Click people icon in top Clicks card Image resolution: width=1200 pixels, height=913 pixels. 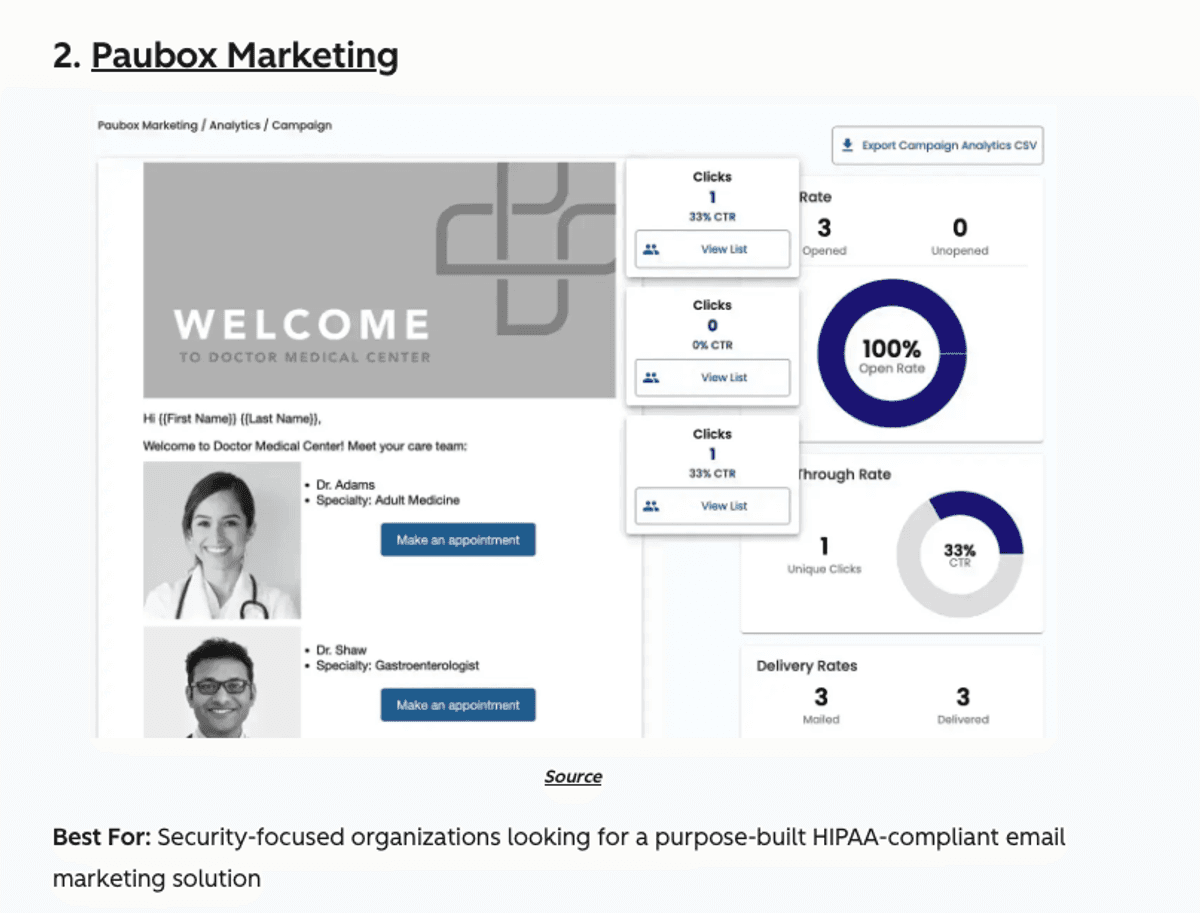[x=651, y=249]
